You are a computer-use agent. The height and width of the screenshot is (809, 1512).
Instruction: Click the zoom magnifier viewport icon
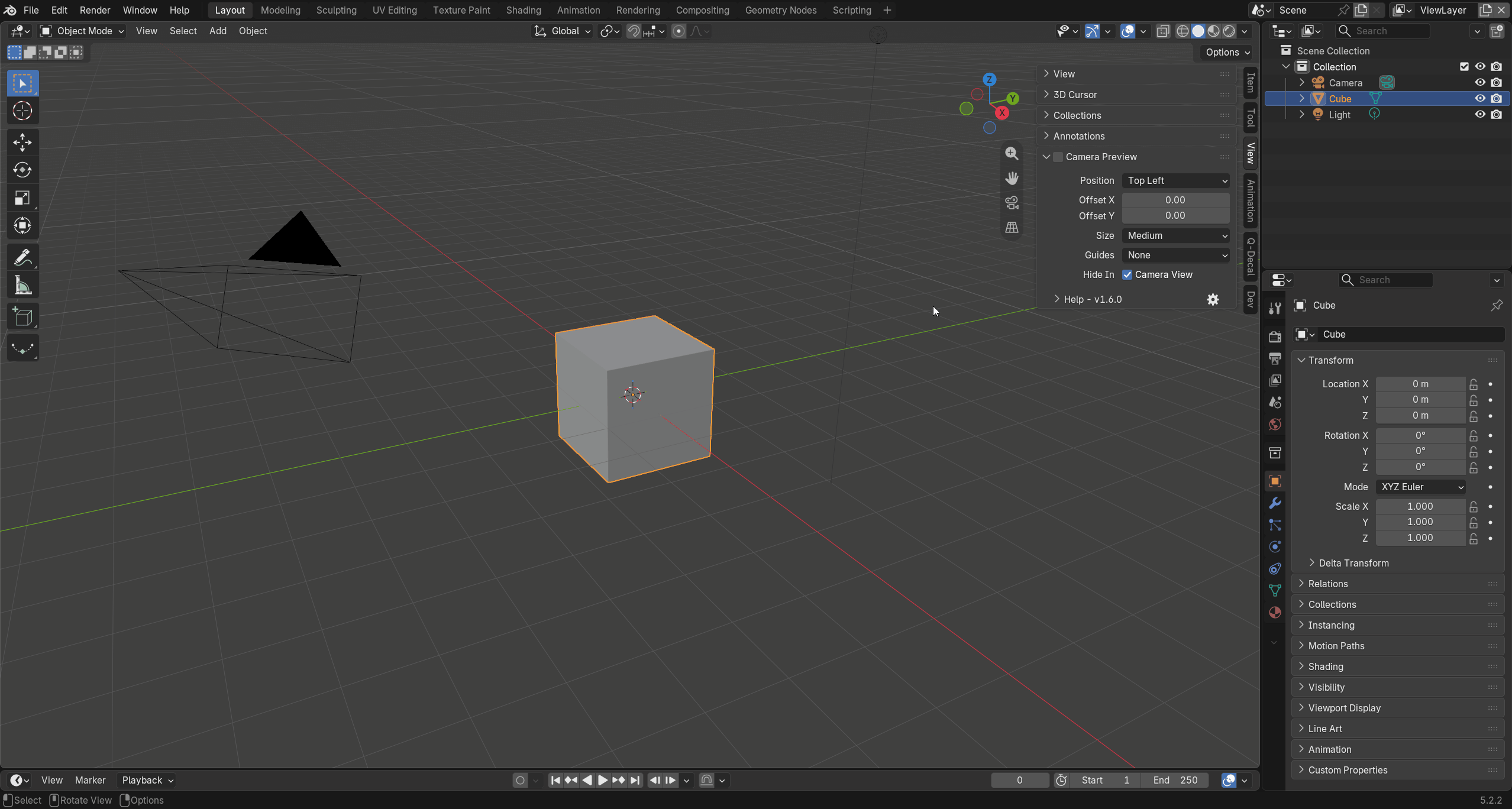tap(1012, 153)
